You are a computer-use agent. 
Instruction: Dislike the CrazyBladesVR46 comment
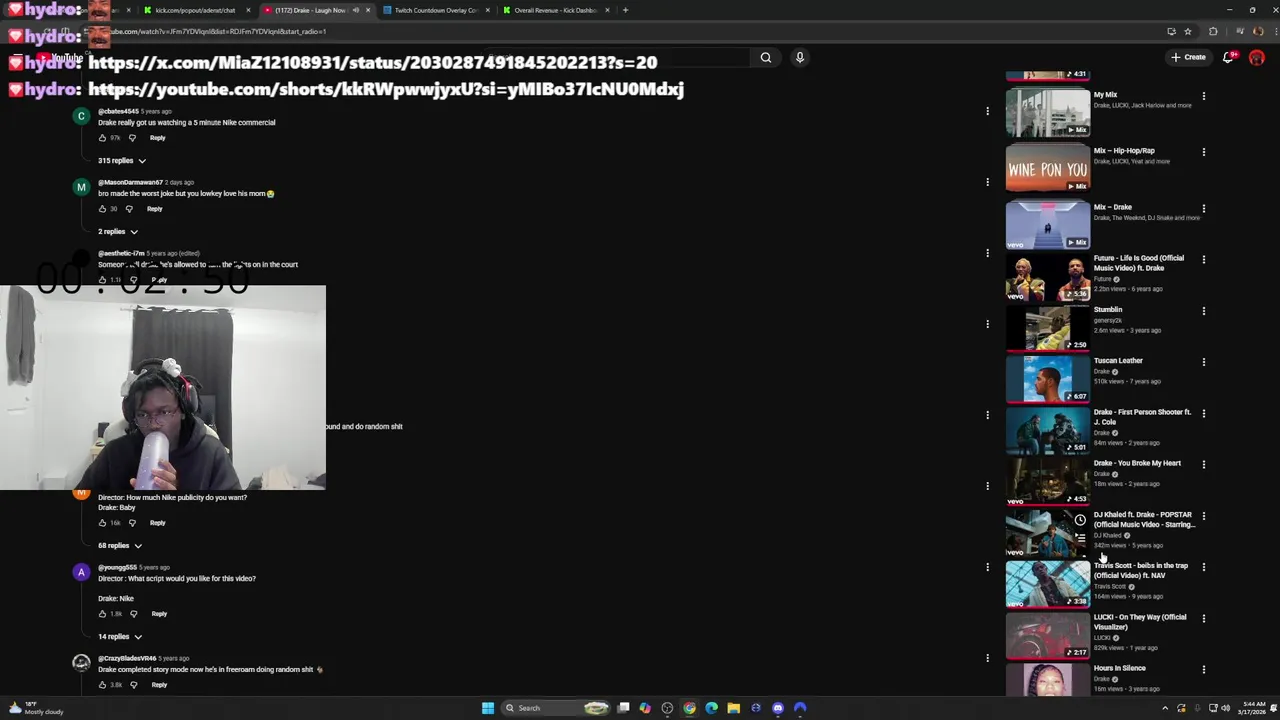[134, 685]
